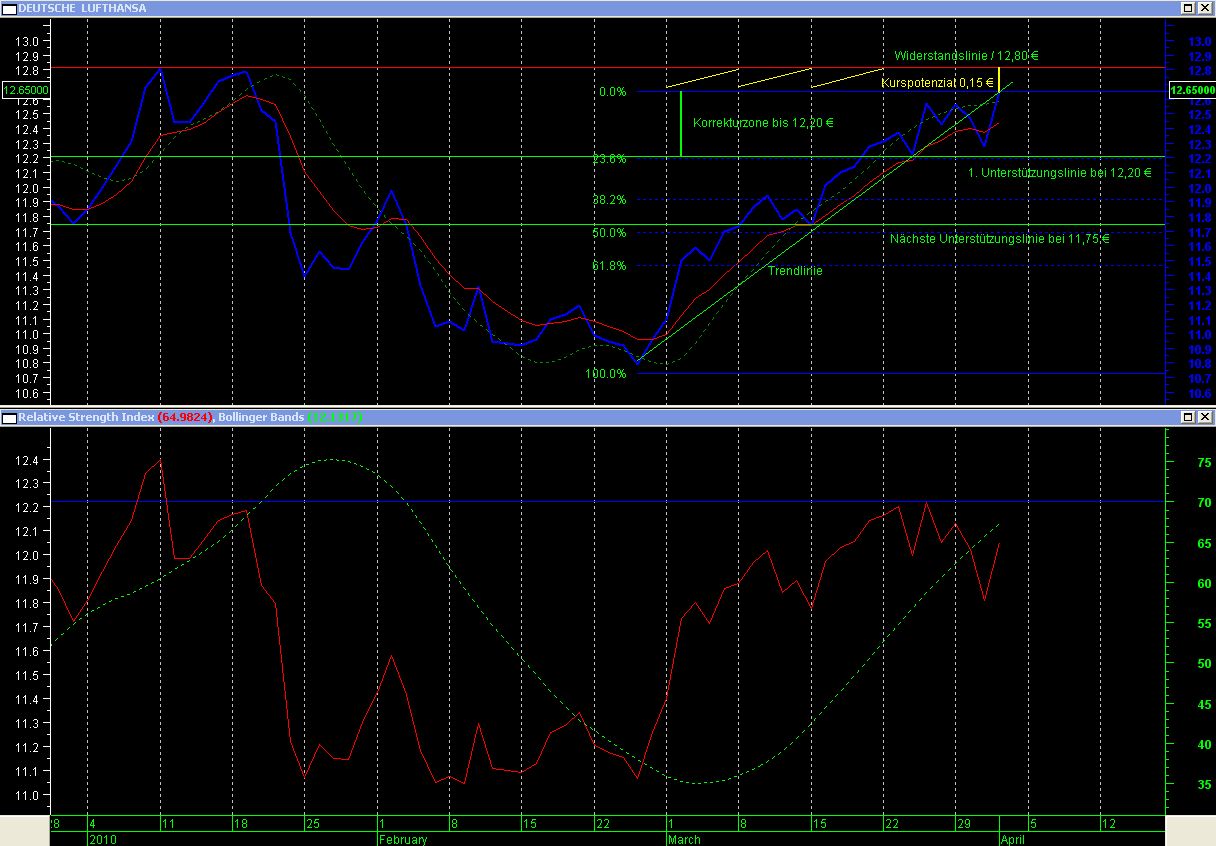The width and height of the screenshot is (1216, 846).
Task: Click the 25 date tick in January
Action: [x=312, y=824]
